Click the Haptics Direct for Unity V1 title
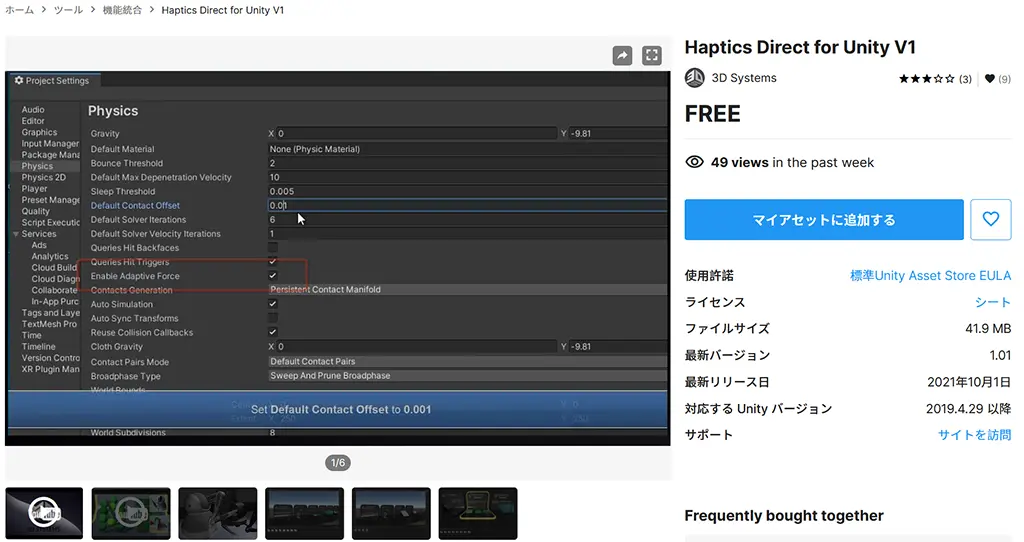Viewport: 1024px width, 542px height. [x=800, y=47]
